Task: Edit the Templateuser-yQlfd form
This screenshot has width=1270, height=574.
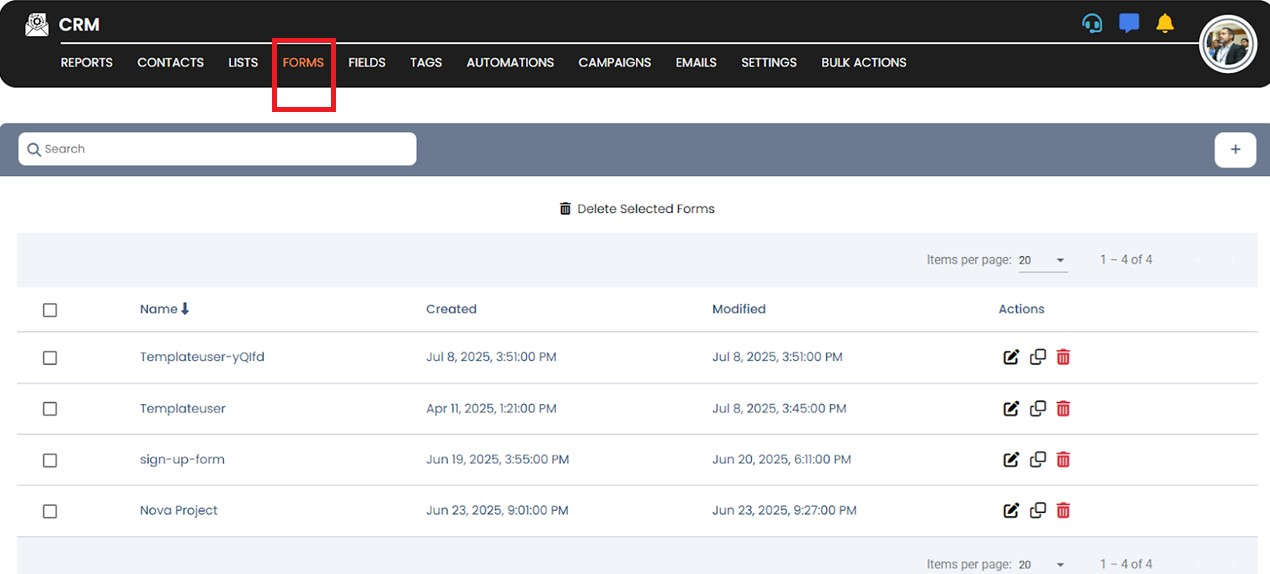Action: coord(1011,357)
